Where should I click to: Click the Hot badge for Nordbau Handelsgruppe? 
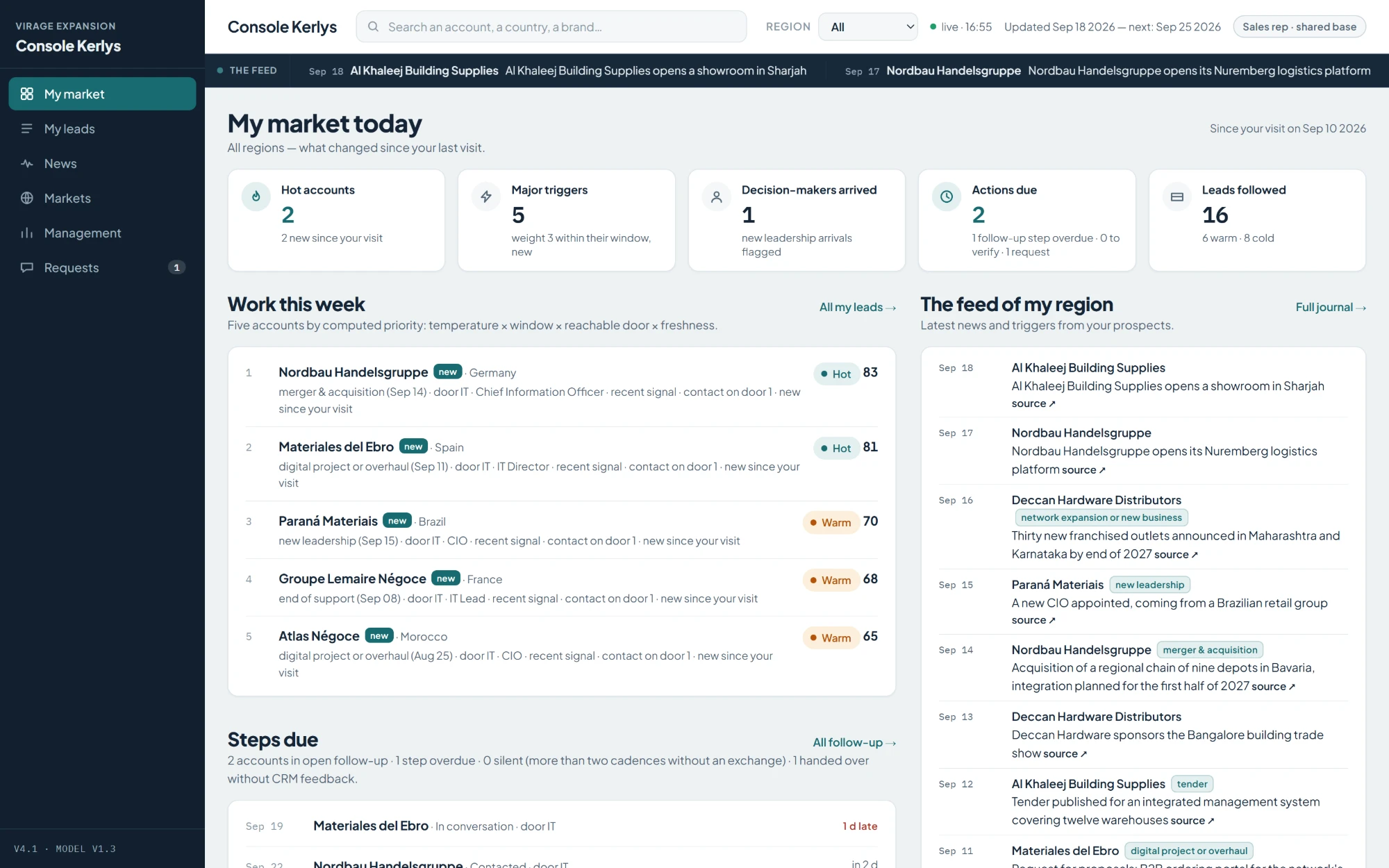835,374
